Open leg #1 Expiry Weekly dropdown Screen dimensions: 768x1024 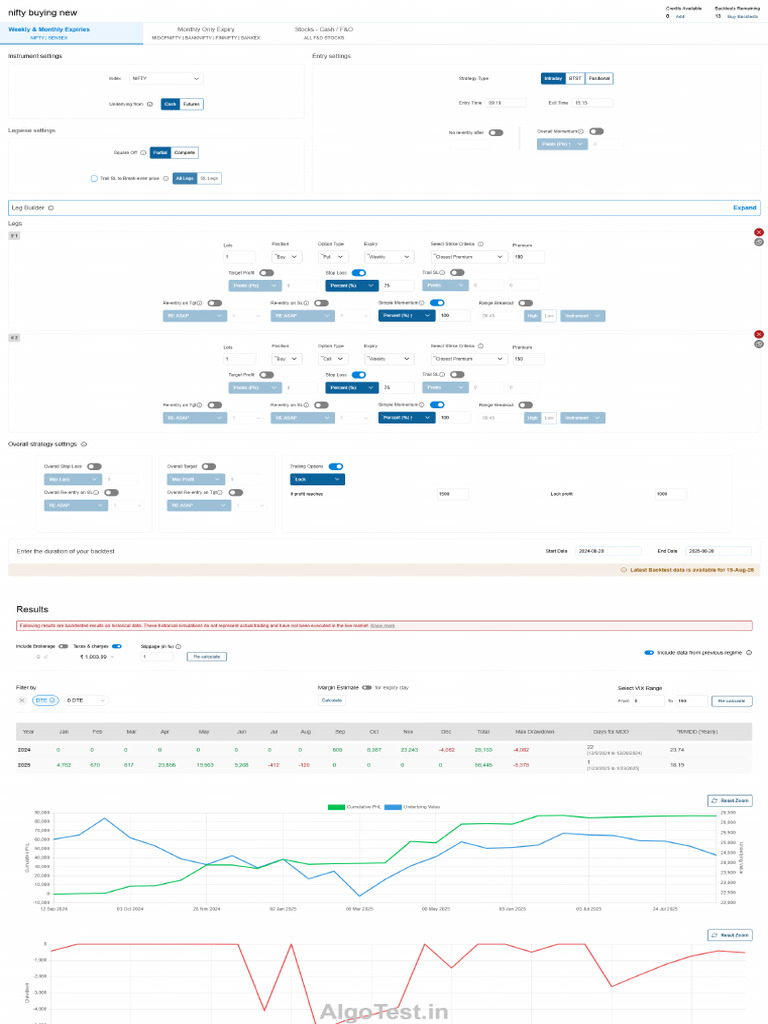pyautogui.click(x=389, y=257)
